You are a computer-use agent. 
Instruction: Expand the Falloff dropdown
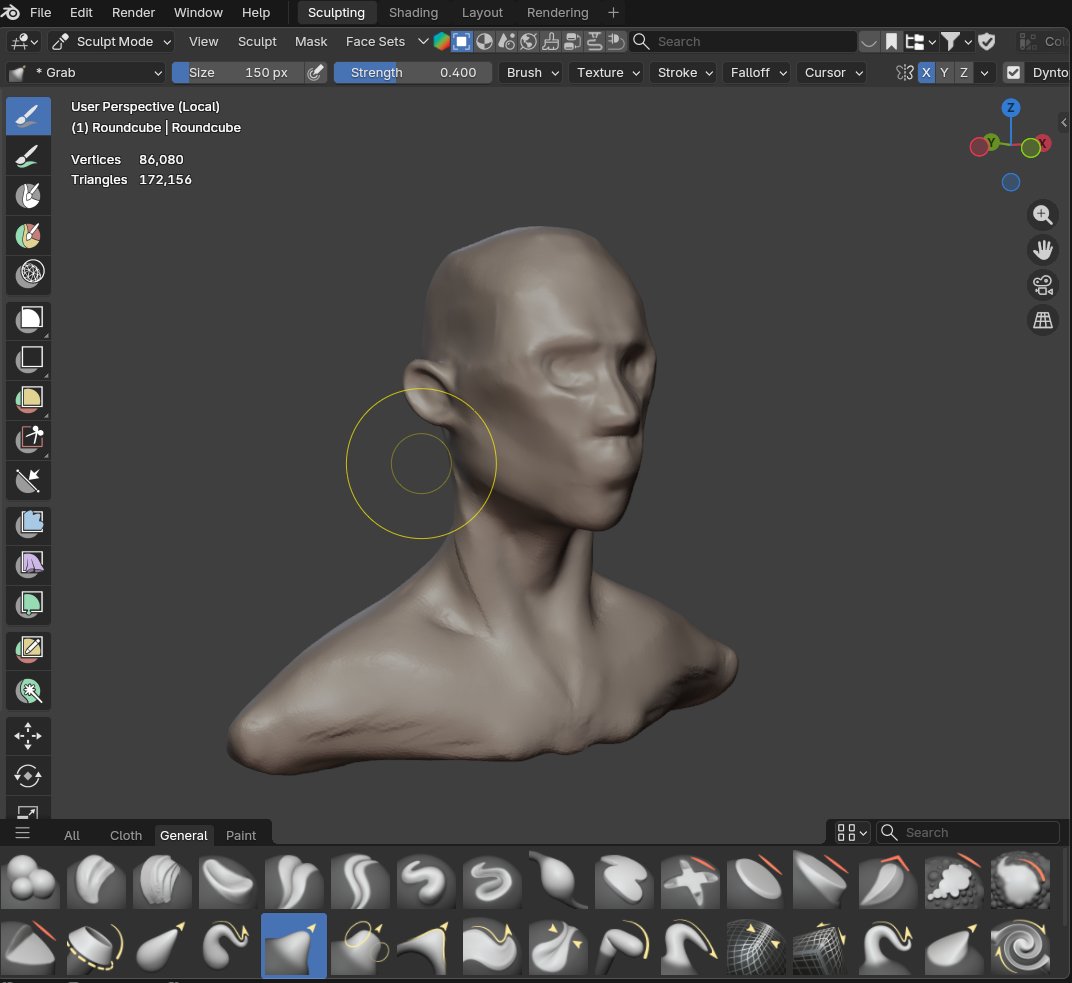click(x=757, y=72)
